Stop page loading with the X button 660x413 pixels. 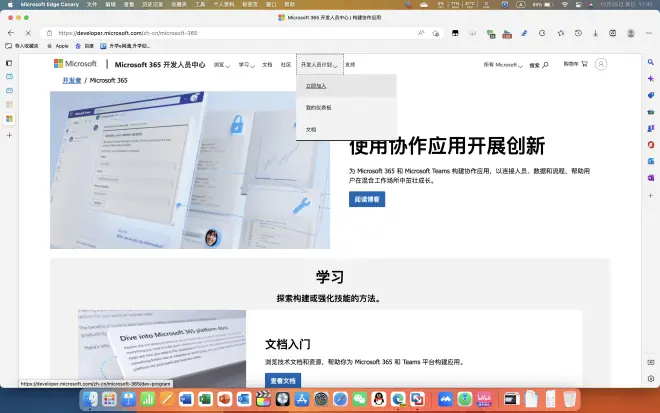click(28, 33)
